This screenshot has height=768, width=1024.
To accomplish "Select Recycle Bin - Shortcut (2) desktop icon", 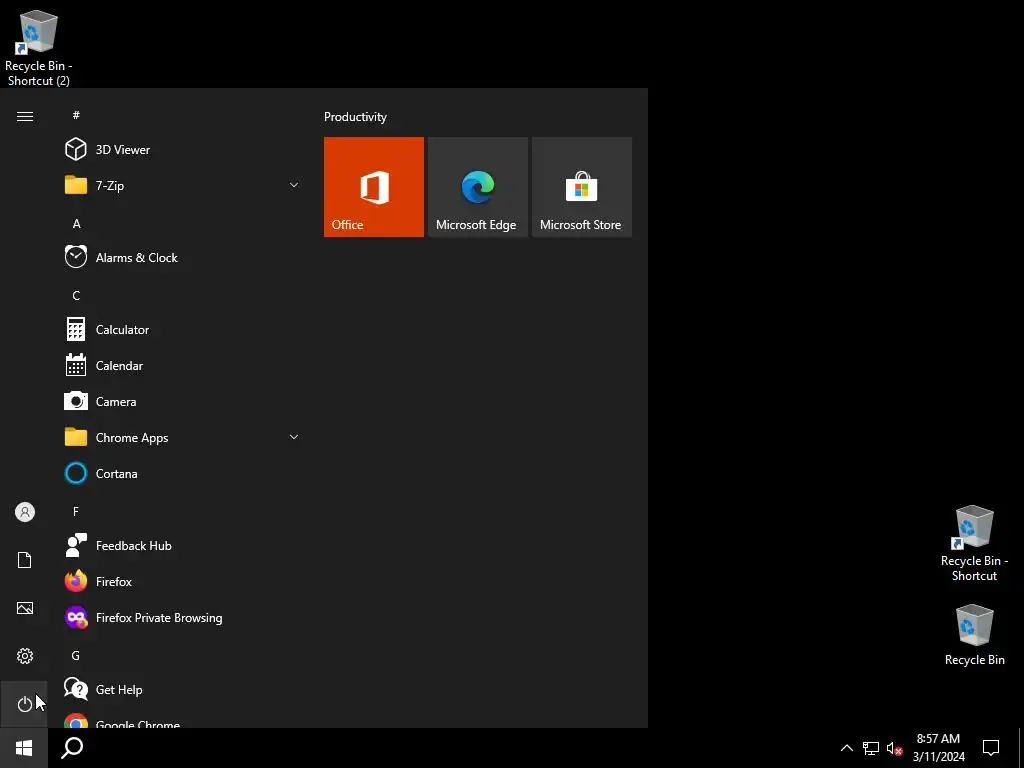I will [x=39, y=48].
